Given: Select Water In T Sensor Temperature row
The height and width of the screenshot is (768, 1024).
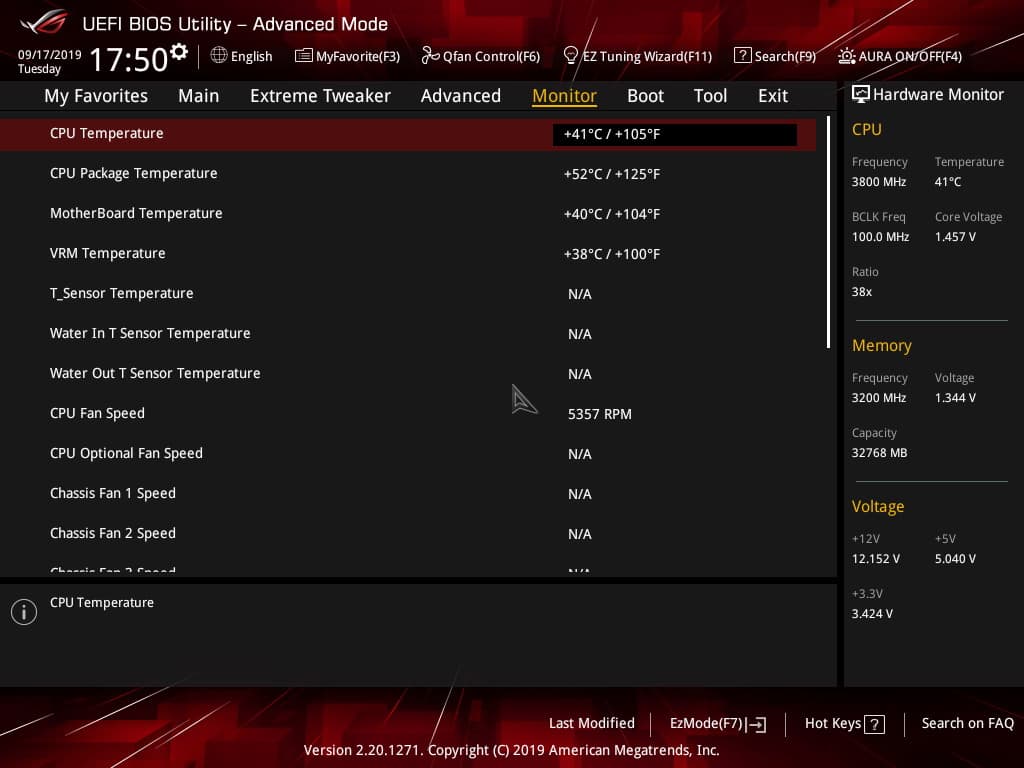Looking at the screenshot, I should tap(408, 334).
